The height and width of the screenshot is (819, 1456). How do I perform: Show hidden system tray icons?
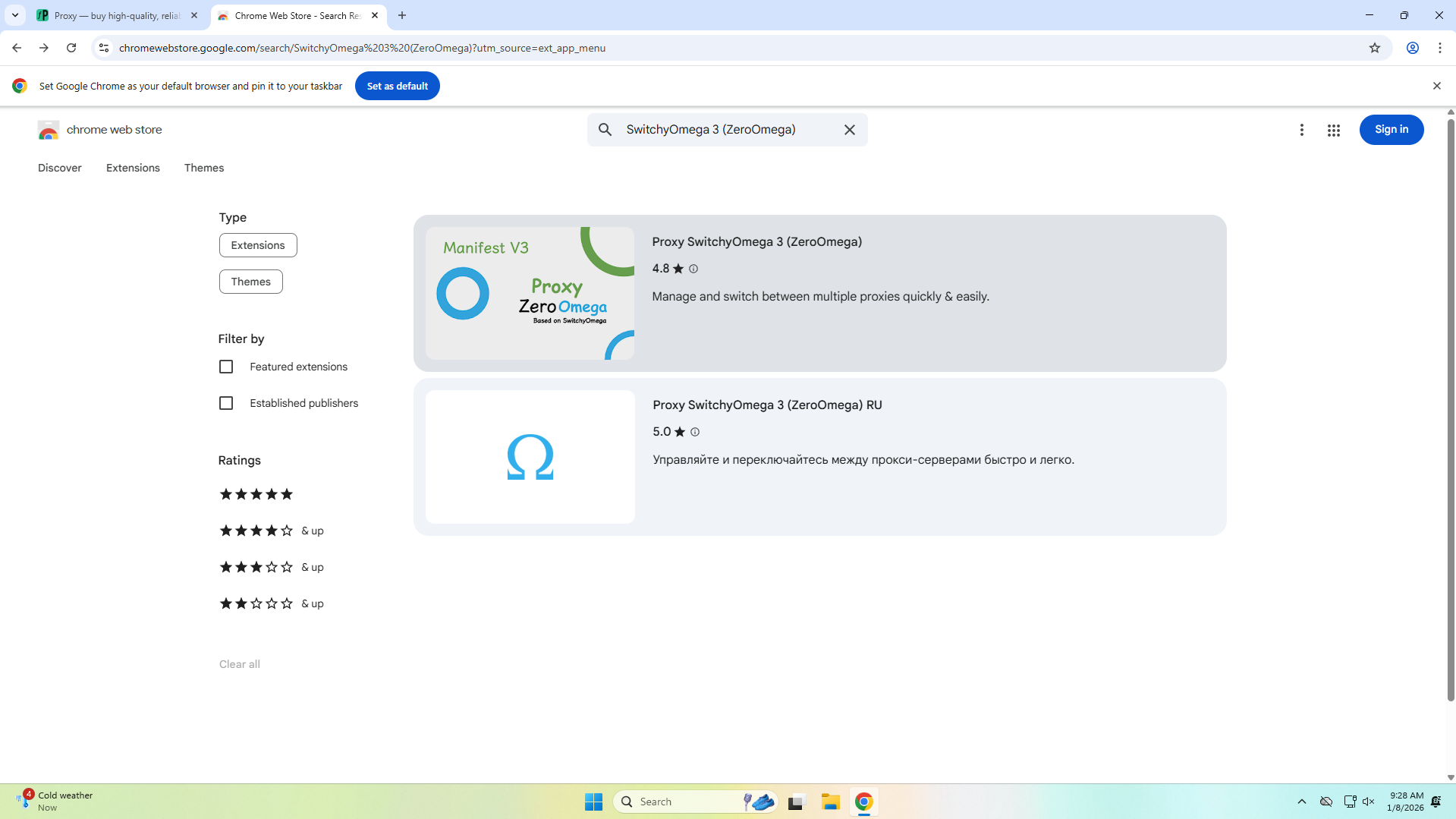(1302, 802)
